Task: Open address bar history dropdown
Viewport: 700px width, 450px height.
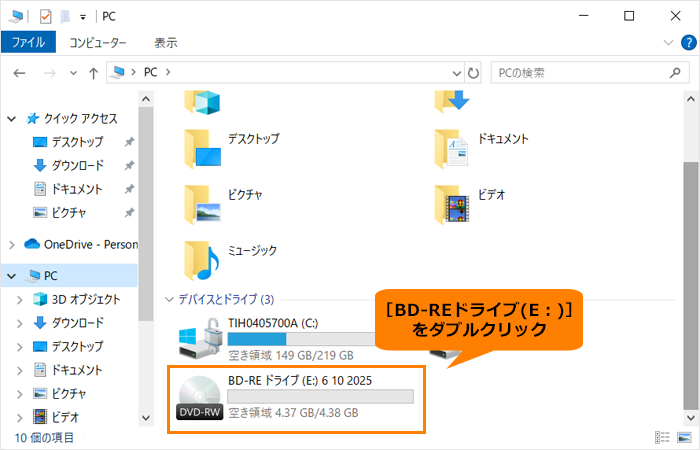Action: coord(456,73)
